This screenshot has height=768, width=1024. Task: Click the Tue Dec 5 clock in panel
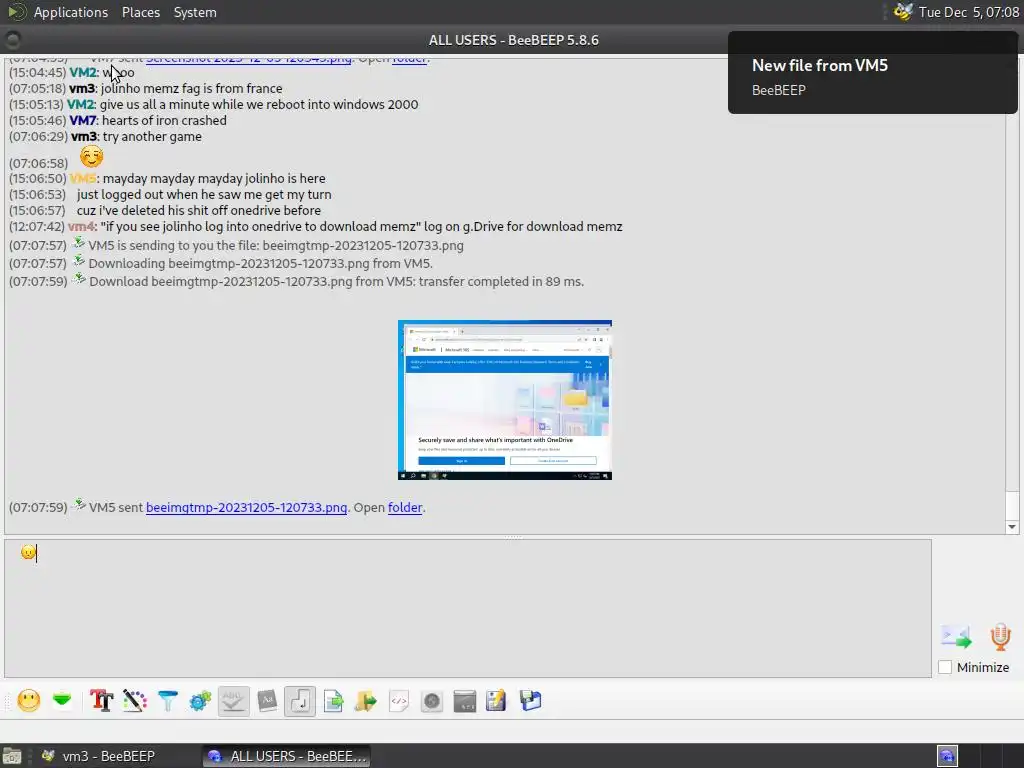(x=968, y=12)
